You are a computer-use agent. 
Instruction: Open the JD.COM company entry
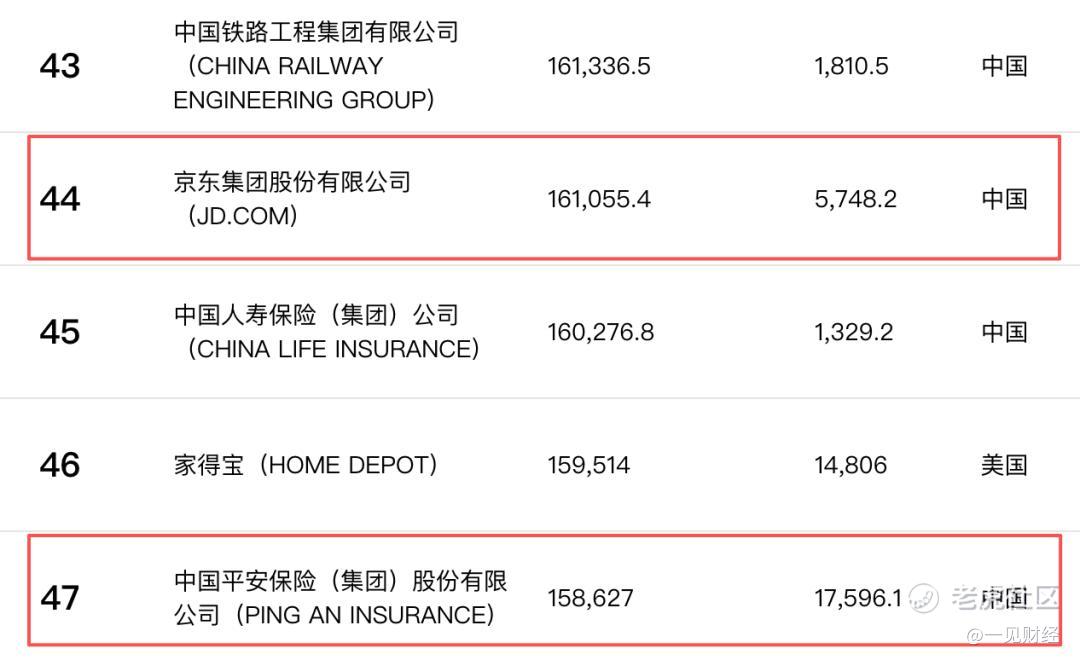tap(292, 199)
